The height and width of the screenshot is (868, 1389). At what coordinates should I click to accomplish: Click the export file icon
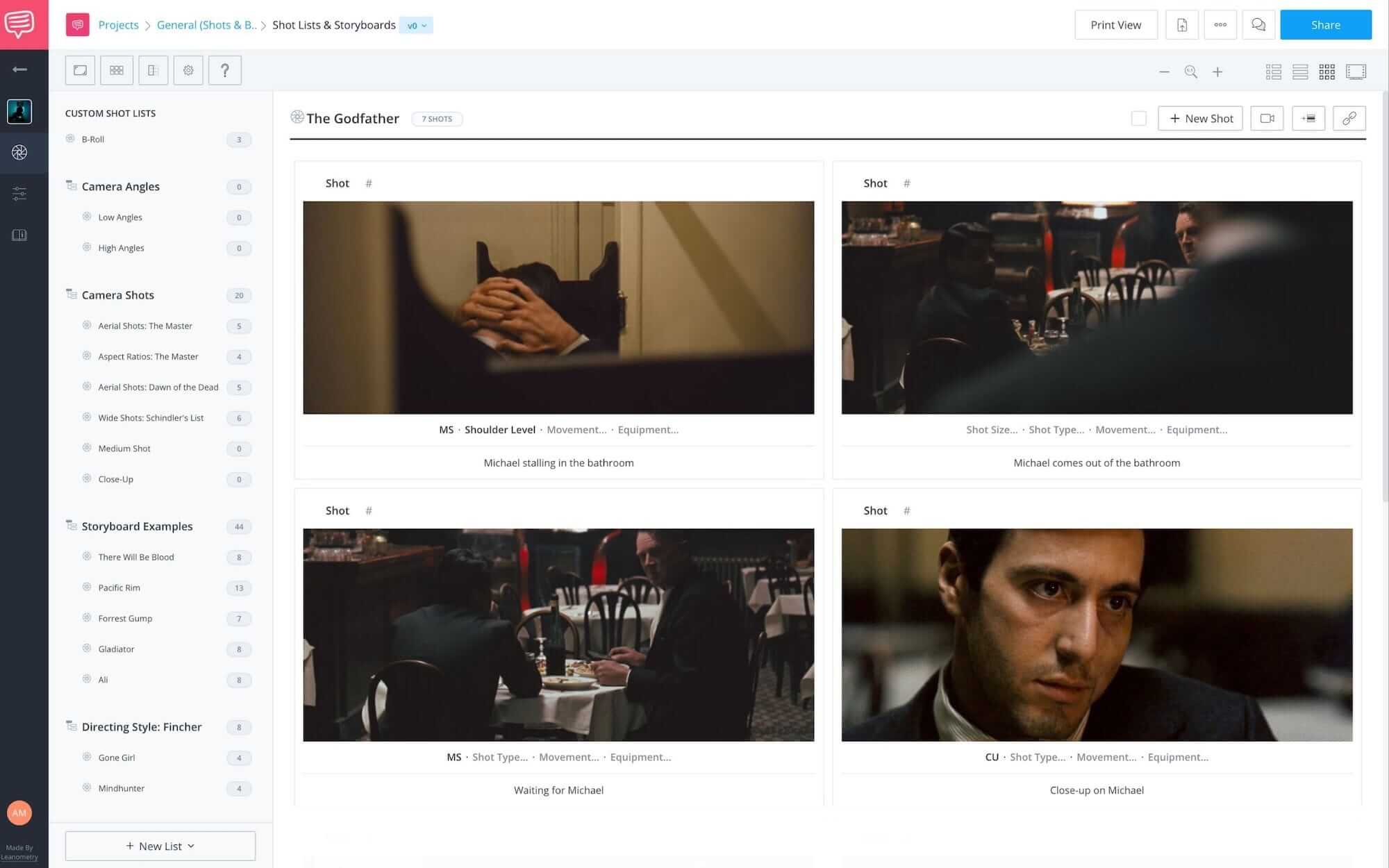point(1181,25)
